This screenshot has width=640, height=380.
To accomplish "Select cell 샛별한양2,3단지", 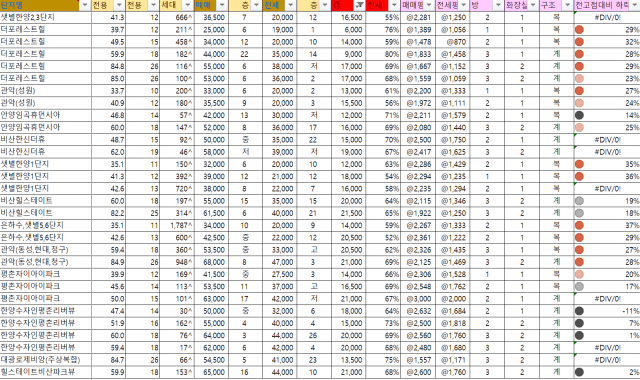I will click(46, 18).
